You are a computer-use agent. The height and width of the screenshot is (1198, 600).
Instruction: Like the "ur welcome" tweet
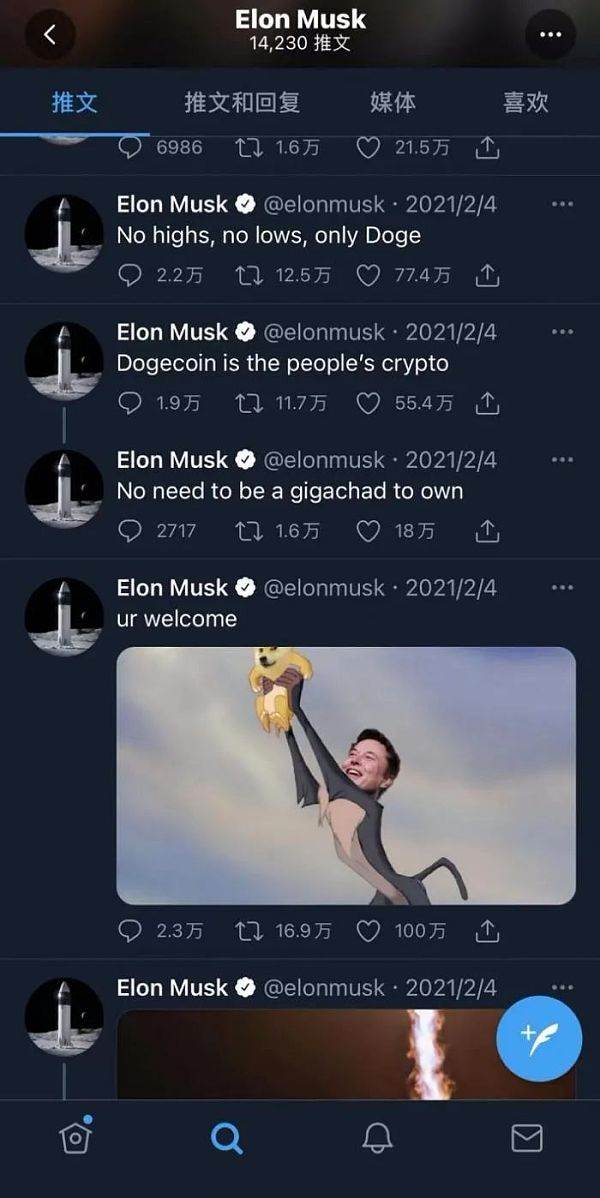(368, 931)
